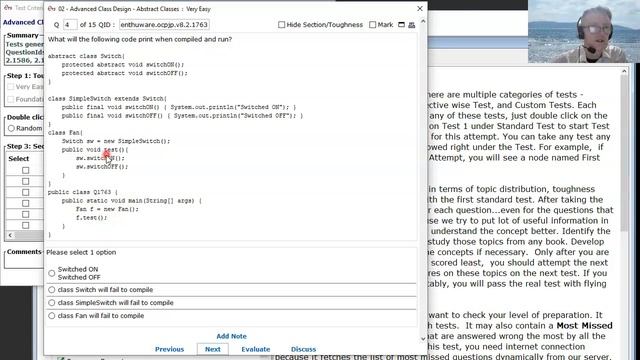The height and width of the screenshot is (360, 640).
Task: Go to the Previous question
Action: [169, 349]
